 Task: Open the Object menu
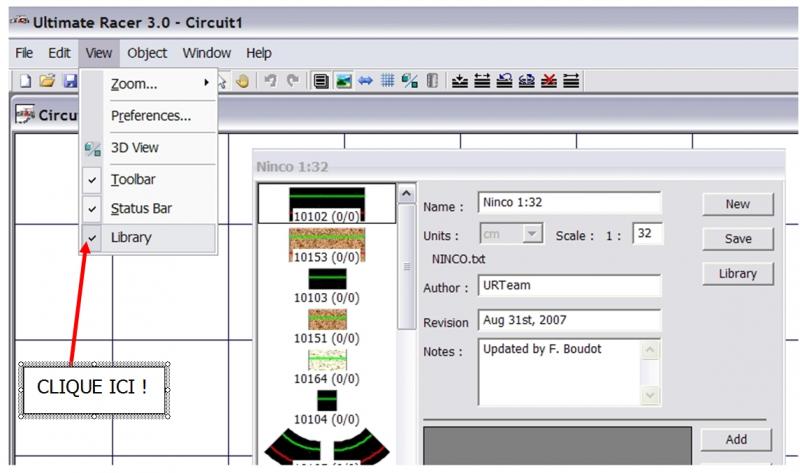pyautogui.click(x=147, y=53)
